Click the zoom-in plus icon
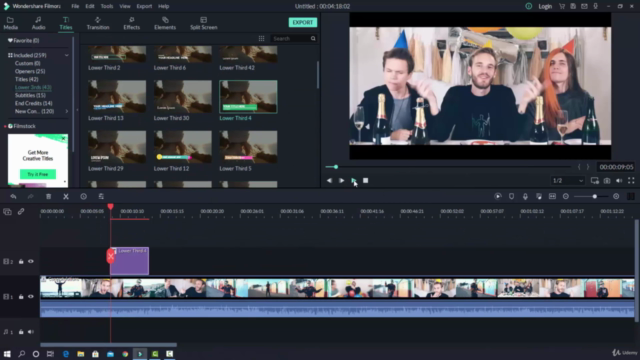 [616, 196]
